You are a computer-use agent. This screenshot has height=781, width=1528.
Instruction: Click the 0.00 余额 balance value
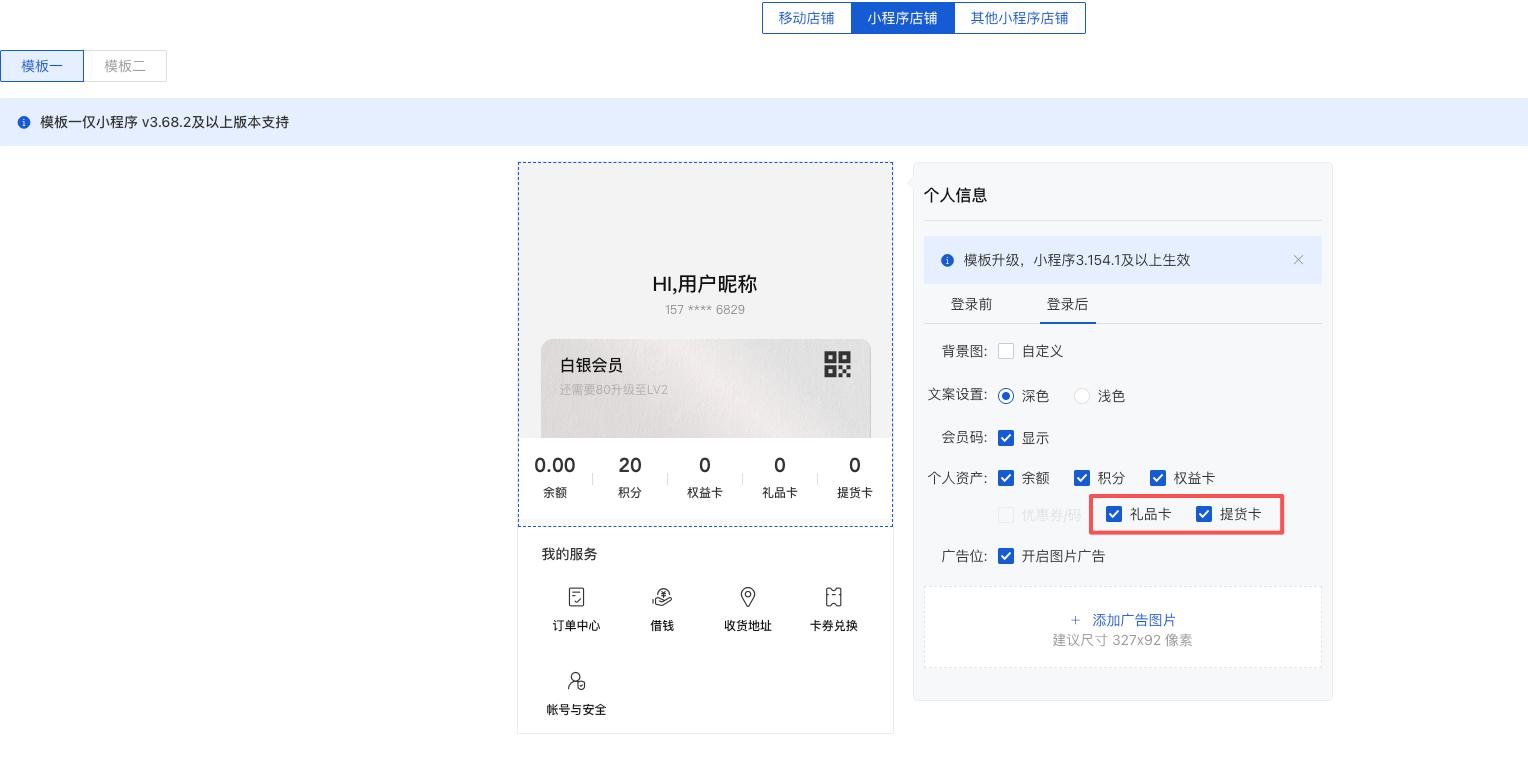pyautogui.click(x=555, y=465)
